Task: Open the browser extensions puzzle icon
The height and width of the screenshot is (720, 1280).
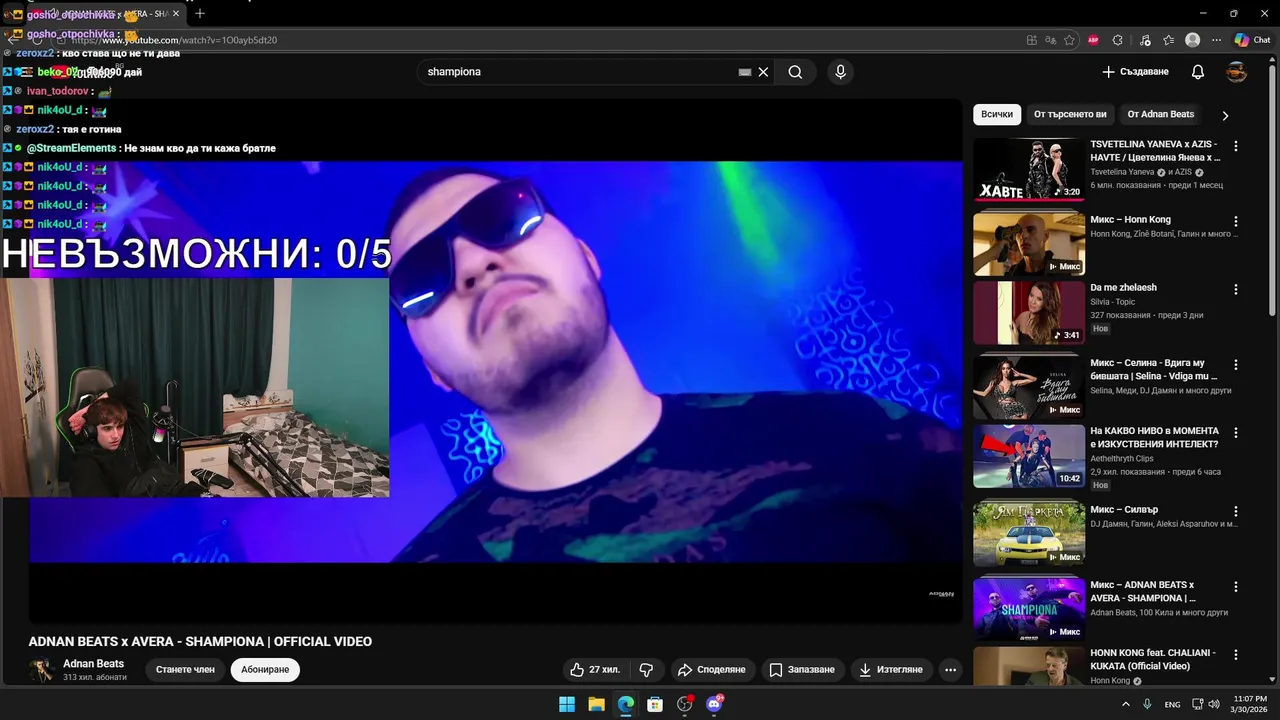Action: coord(1118,40)
